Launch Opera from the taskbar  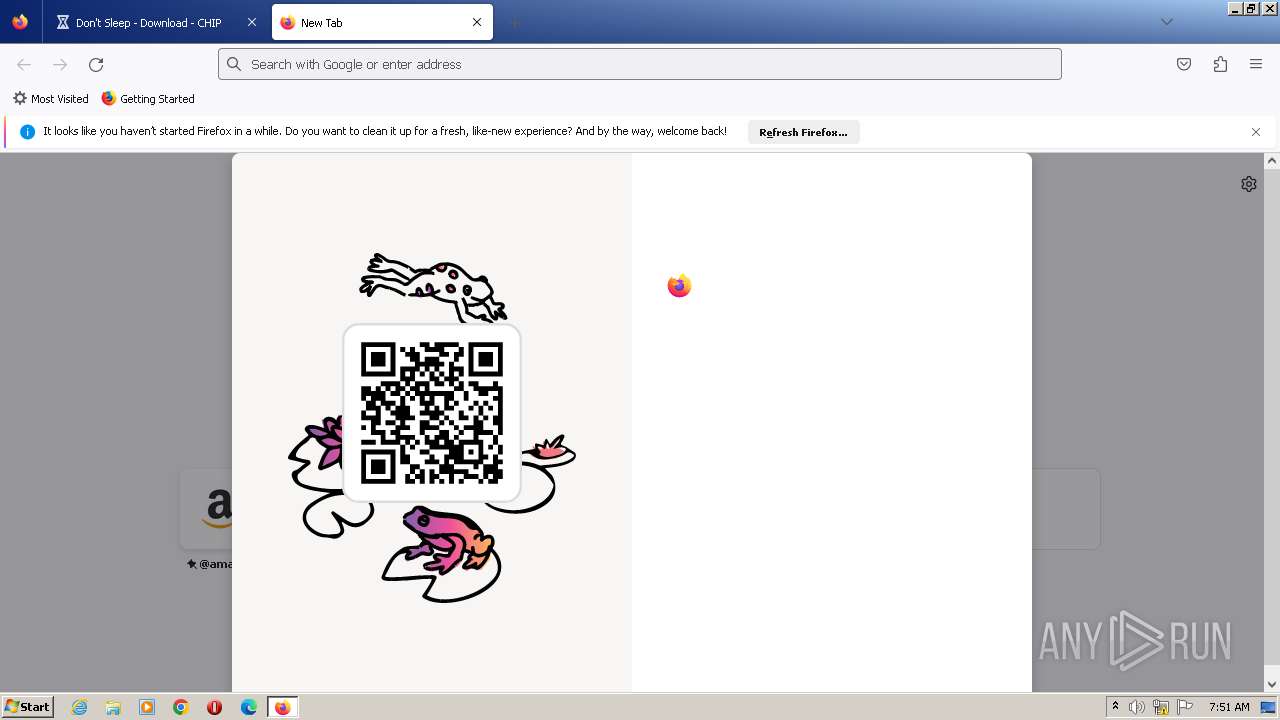point(214,707)
